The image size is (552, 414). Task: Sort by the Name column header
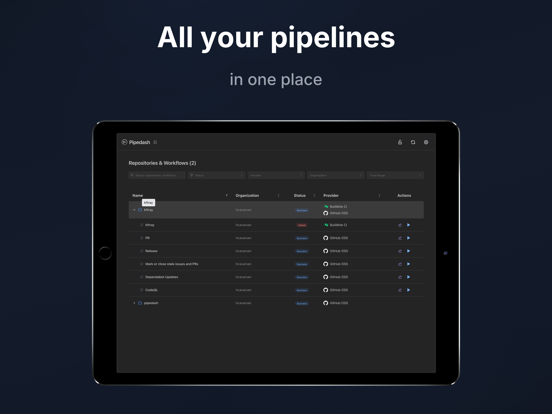(x=138, y=195)
